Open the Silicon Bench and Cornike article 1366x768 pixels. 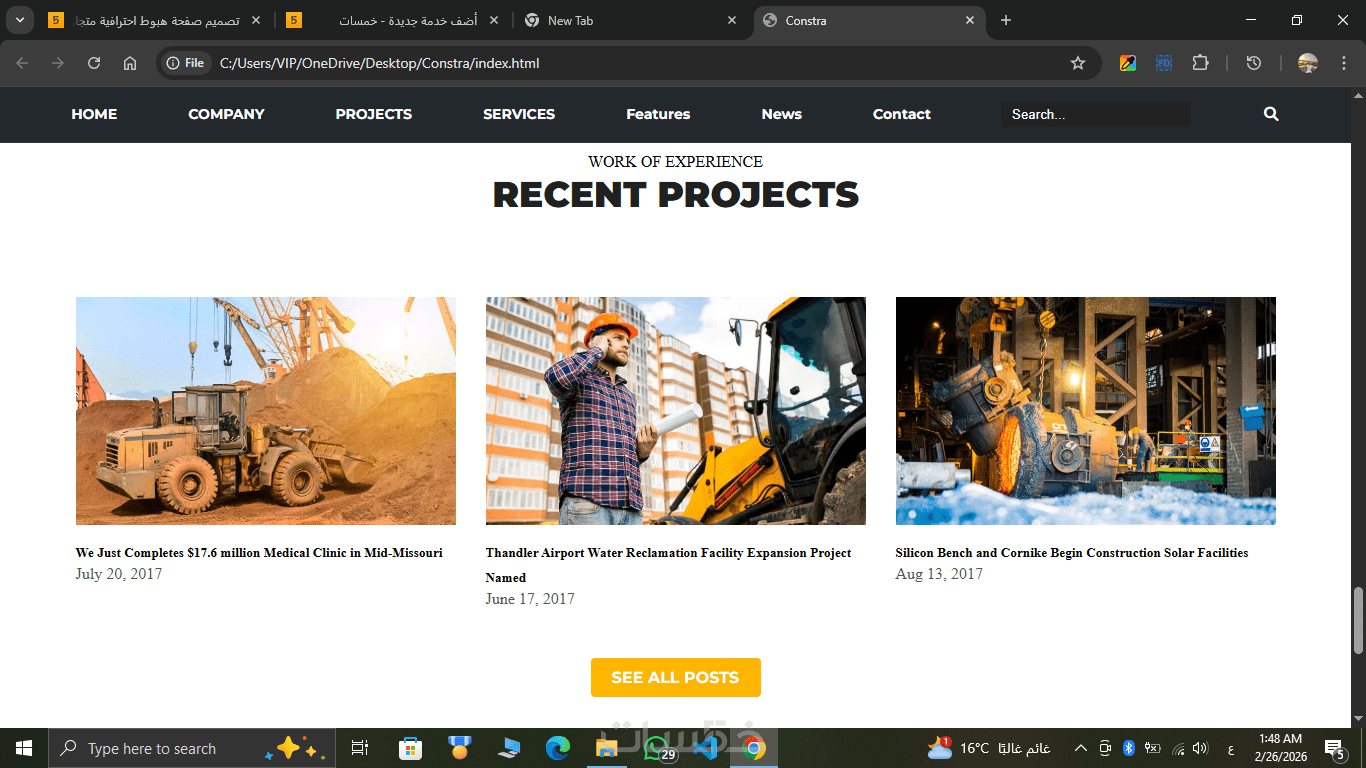pos(1072,553)
